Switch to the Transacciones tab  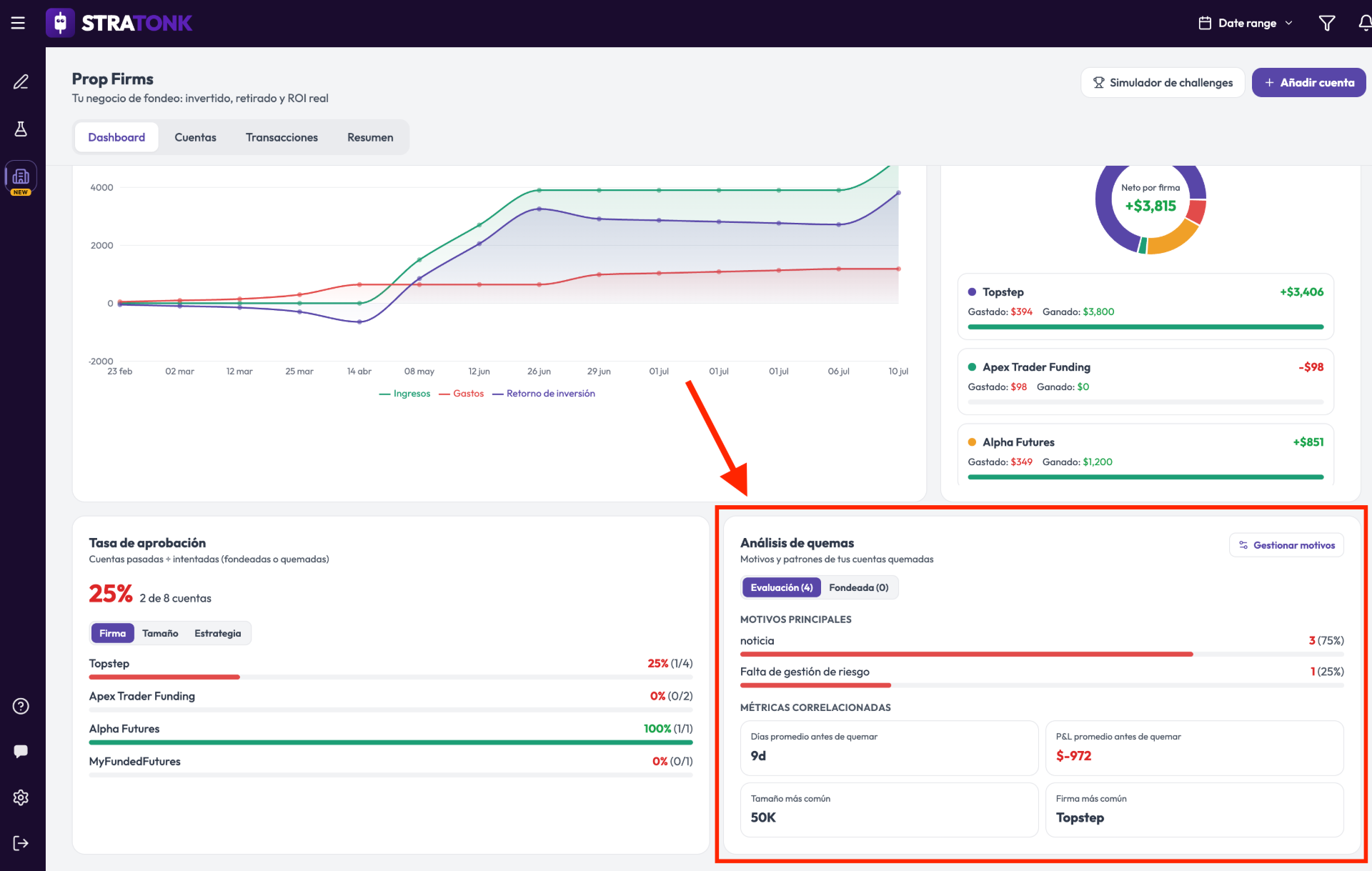(x=282, y=137)
